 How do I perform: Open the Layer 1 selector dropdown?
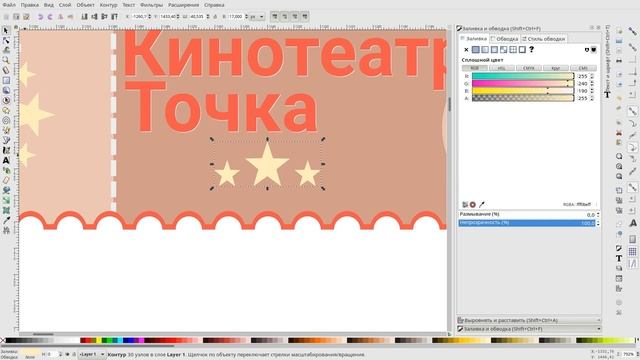coord(92,355)
